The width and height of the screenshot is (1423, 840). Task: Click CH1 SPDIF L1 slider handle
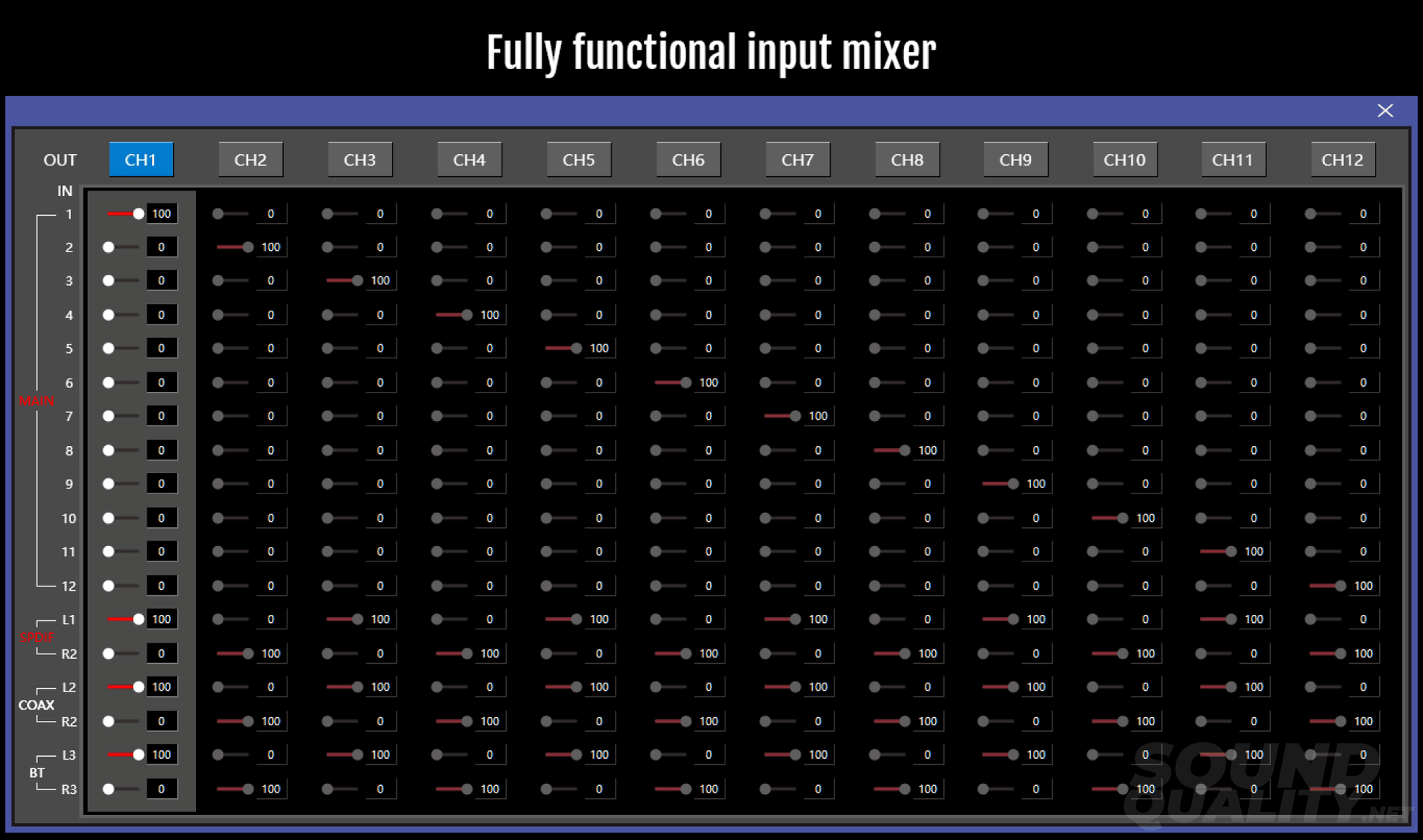(137, 619)
